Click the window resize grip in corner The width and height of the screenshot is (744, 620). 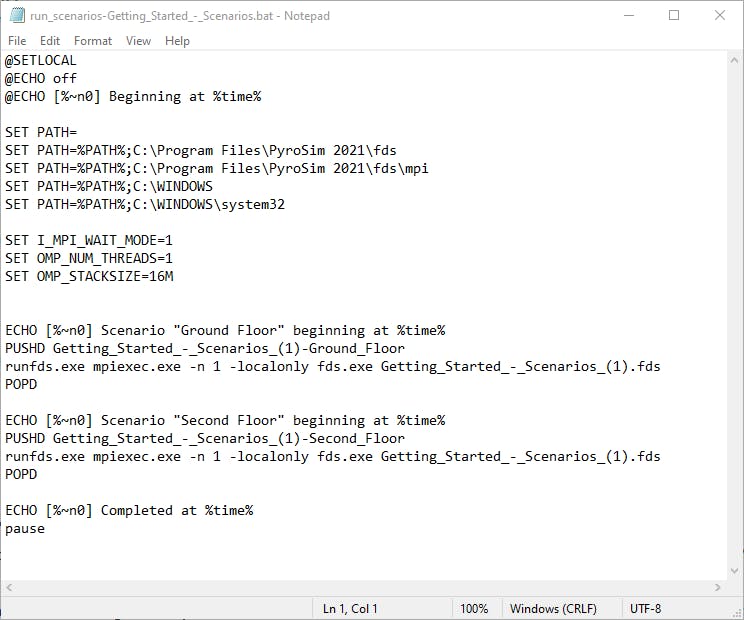(x=735, y=611)
